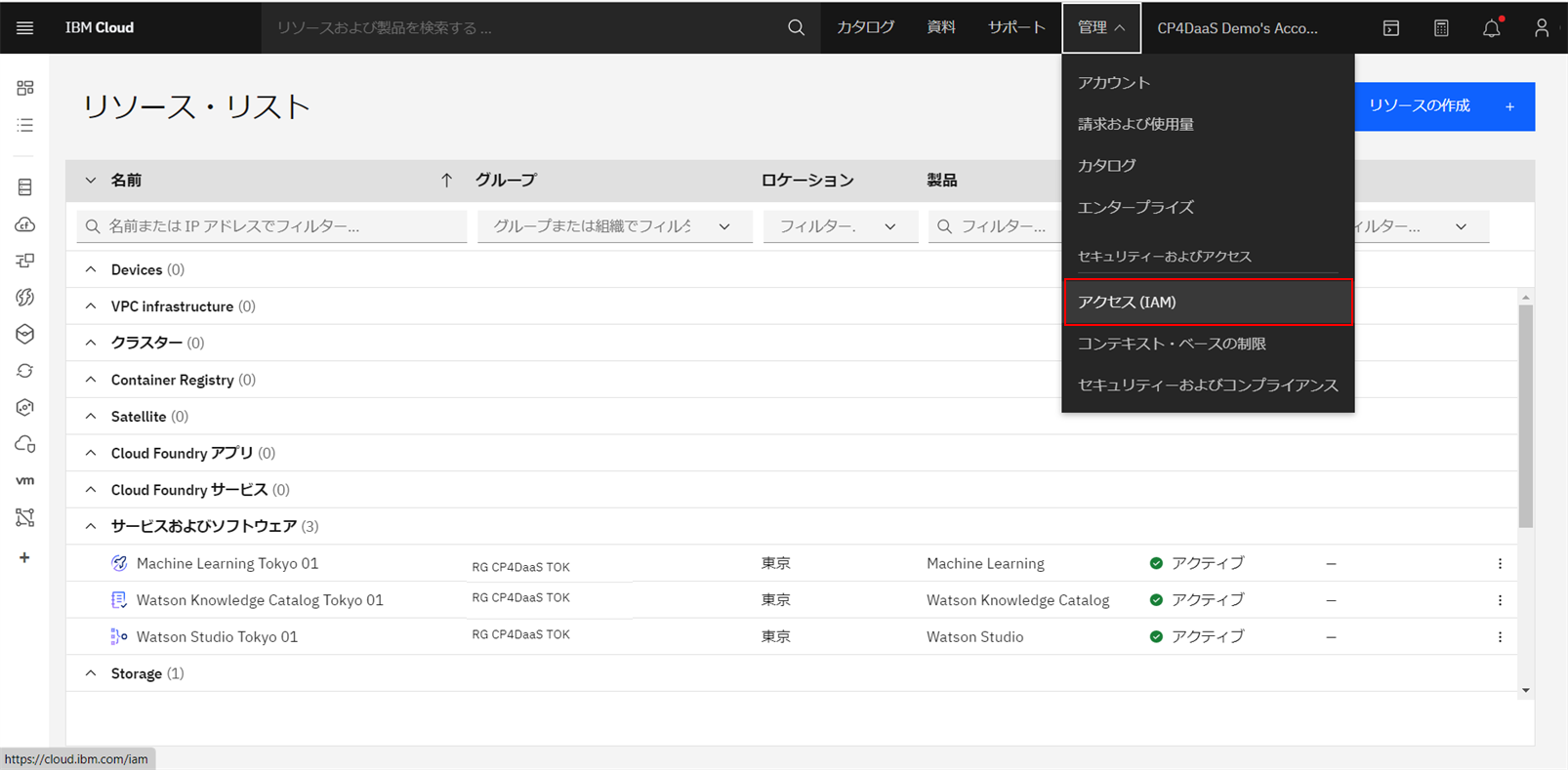Open actions menu for Watson Knowledge Catalog row
This screenshot has height=770, width=1568.
pos(1500,600)
